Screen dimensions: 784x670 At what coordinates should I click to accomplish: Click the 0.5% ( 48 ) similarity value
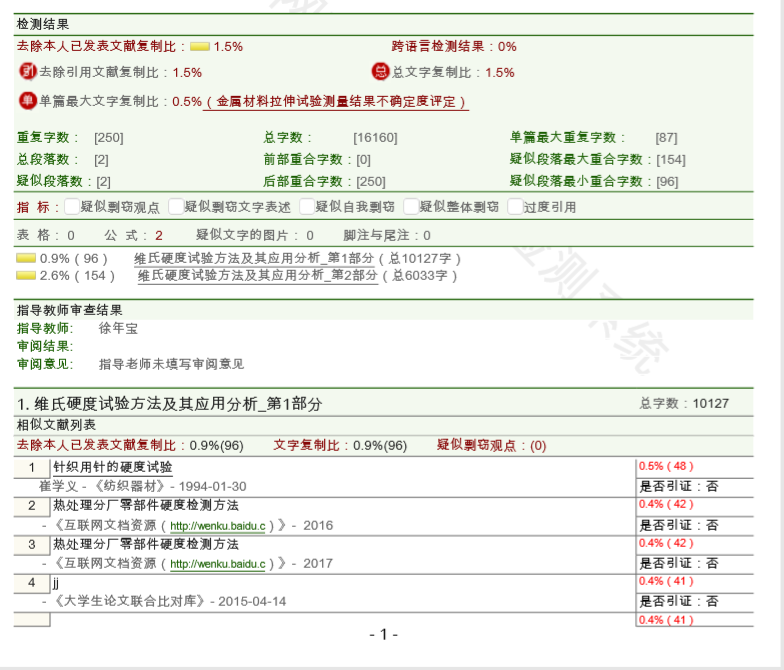point(666,466)
